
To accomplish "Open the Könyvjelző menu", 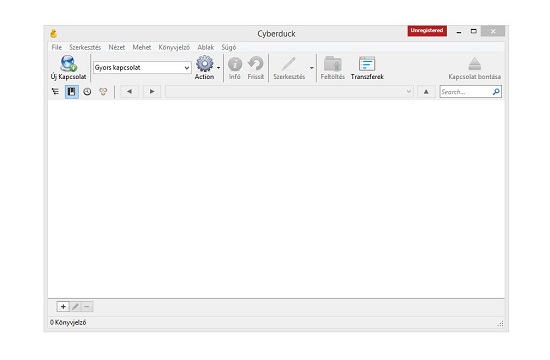I will [174, 47].
